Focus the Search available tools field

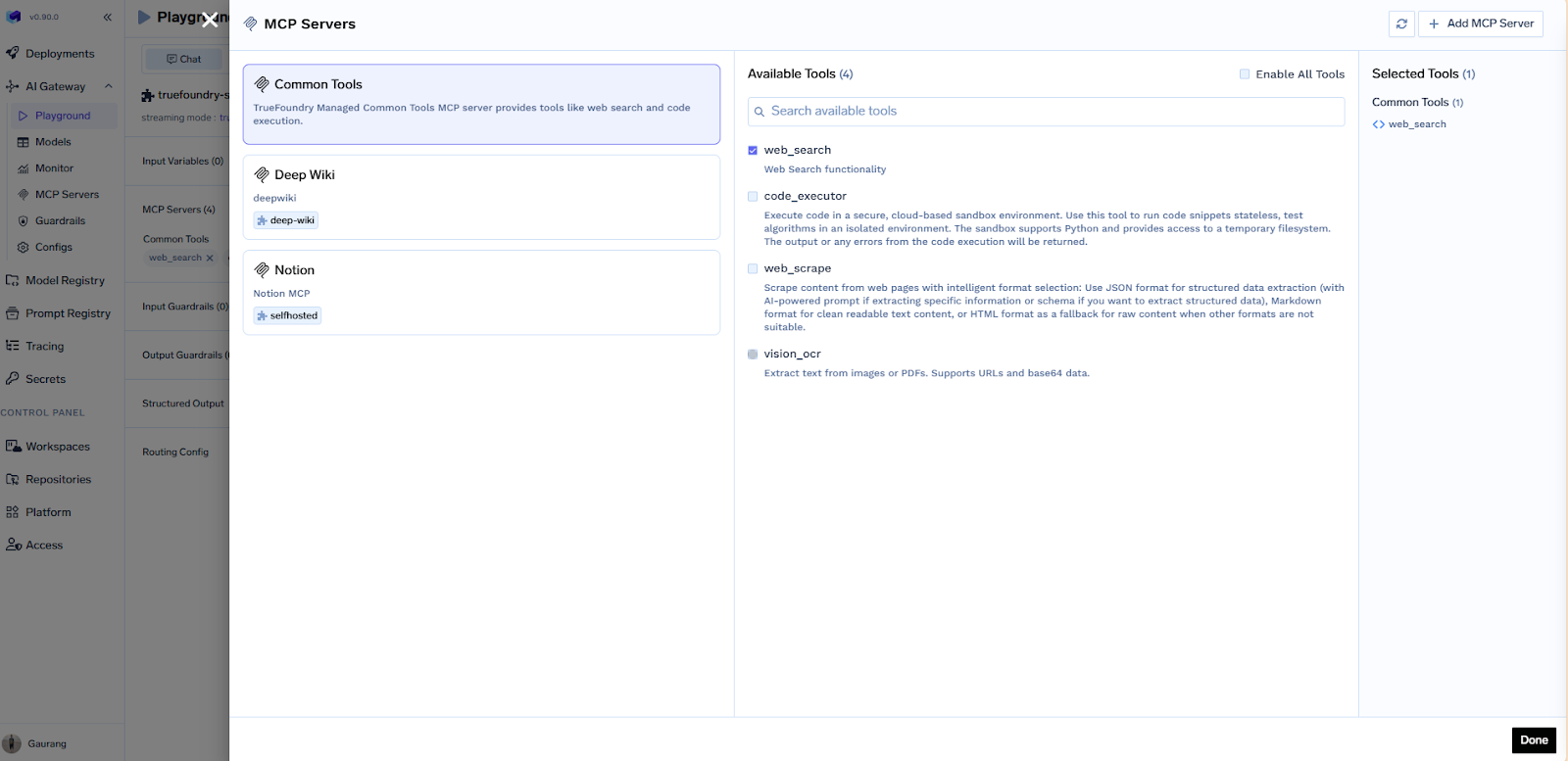click(x=1046, y=112)
